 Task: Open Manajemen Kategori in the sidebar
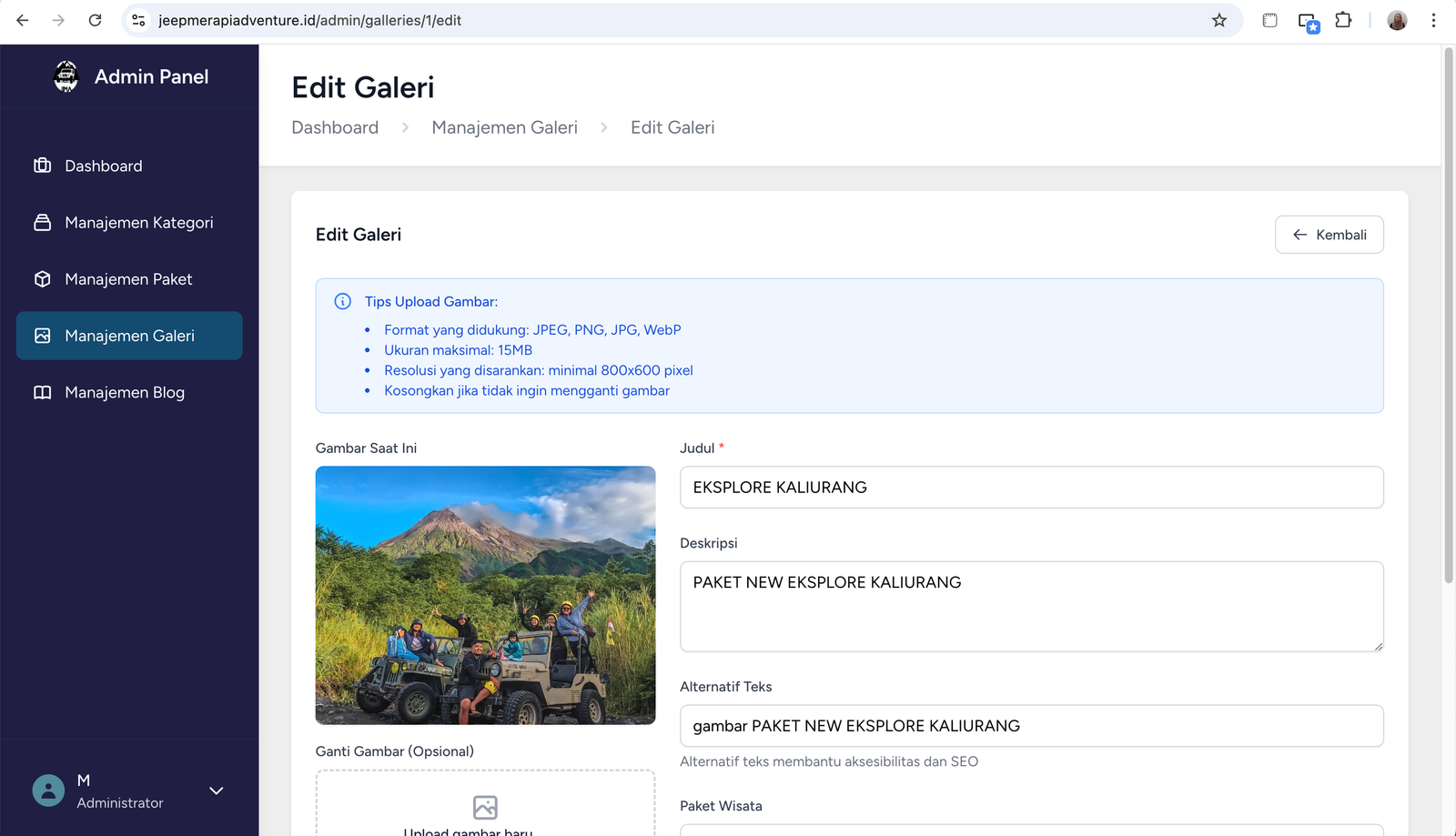(138, 223)
